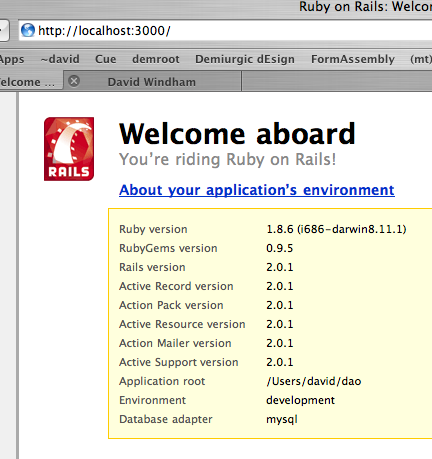This screenshot has width=432, height=459.
Task: Click the Rails logo image
Action: [69, 149]
